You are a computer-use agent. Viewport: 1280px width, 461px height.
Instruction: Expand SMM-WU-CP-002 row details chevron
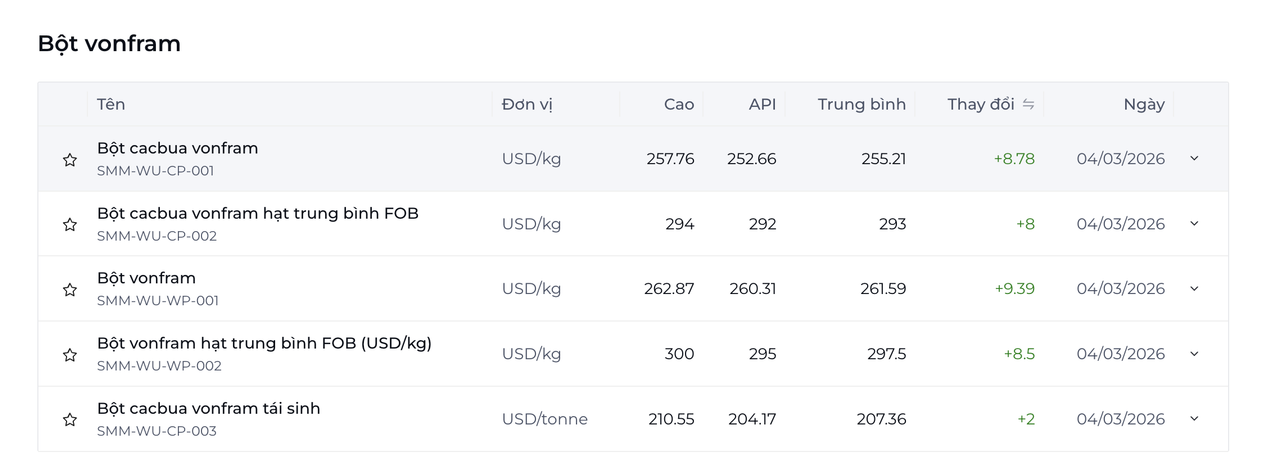tap(1194, 223)
